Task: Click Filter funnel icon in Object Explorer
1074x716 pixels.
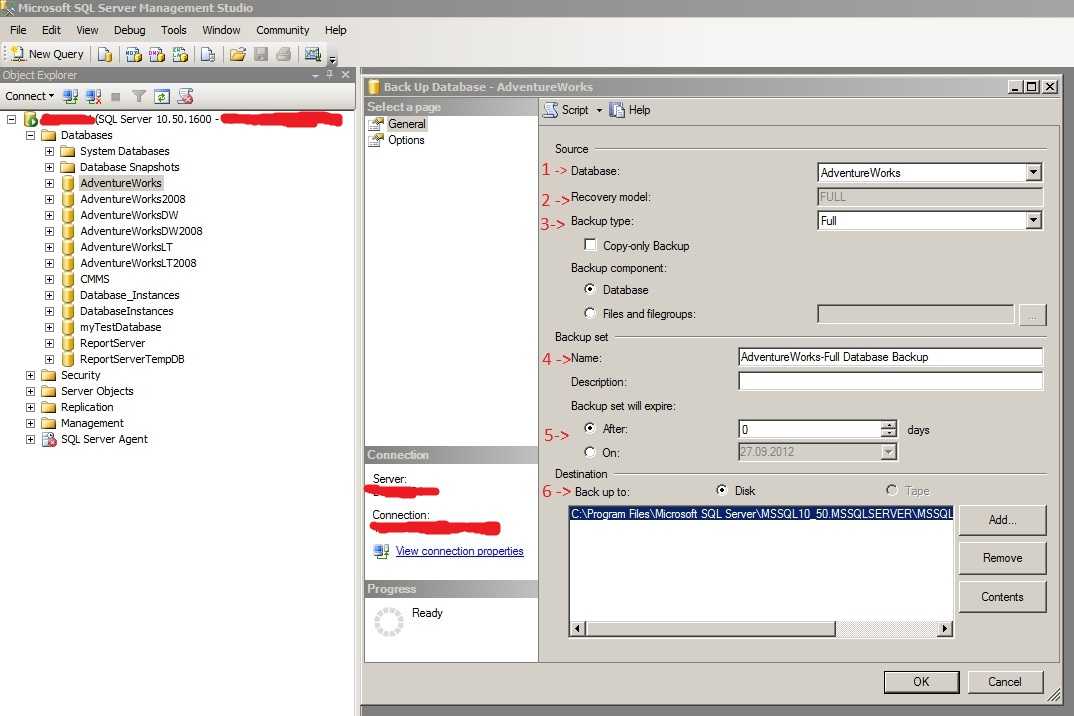Action: click(x=139, y=97)
